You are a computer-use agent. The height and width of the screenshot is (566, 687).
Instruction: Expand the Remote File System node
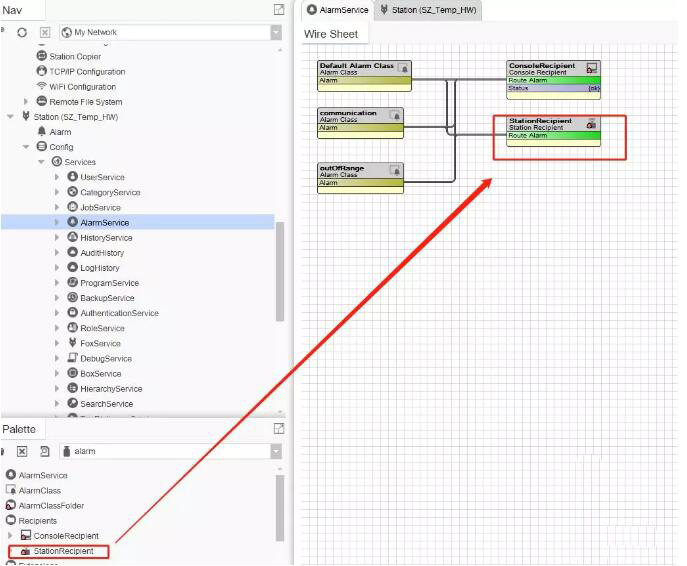26,102
